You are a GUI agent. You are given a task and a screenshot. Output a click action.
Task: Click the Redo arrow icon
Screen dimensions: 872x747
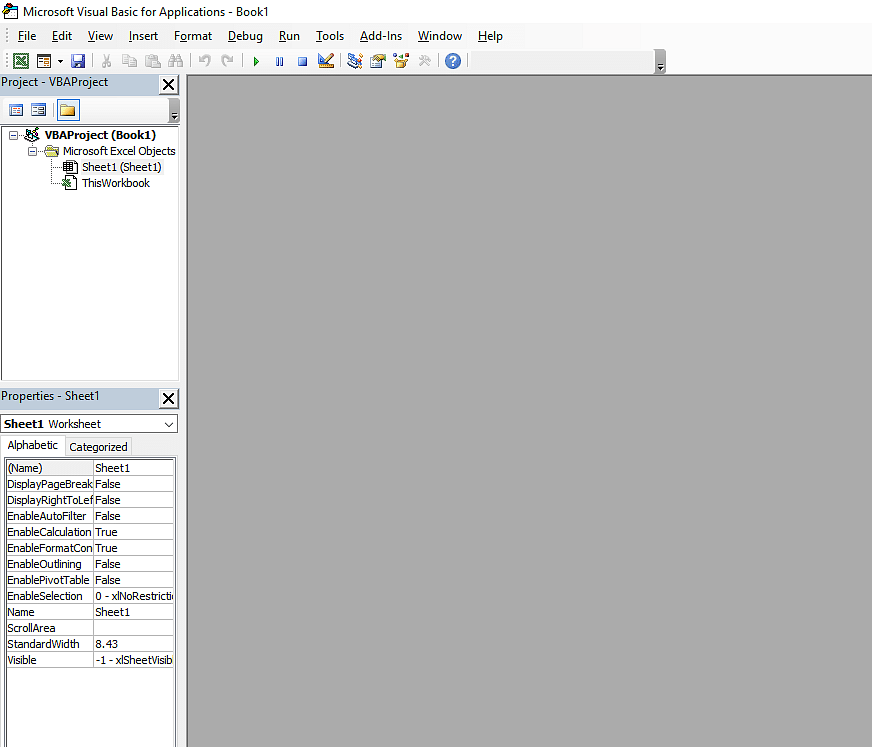click(x=227, y=61)
